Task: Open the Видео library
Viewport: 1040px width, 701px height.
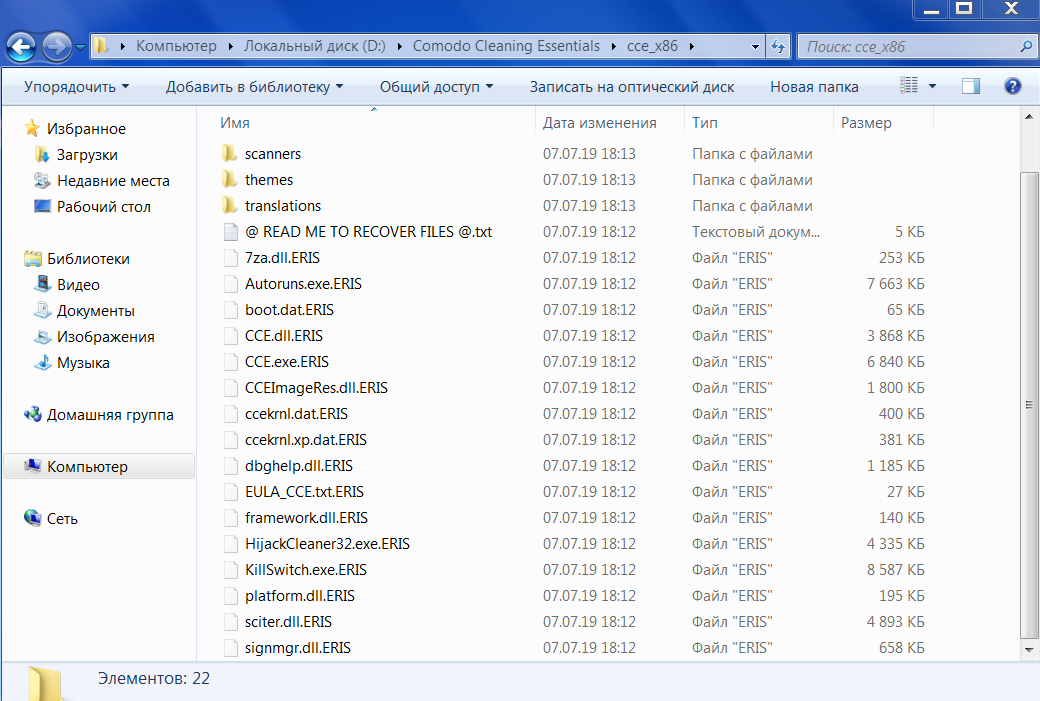Action: tap(78, 285)
